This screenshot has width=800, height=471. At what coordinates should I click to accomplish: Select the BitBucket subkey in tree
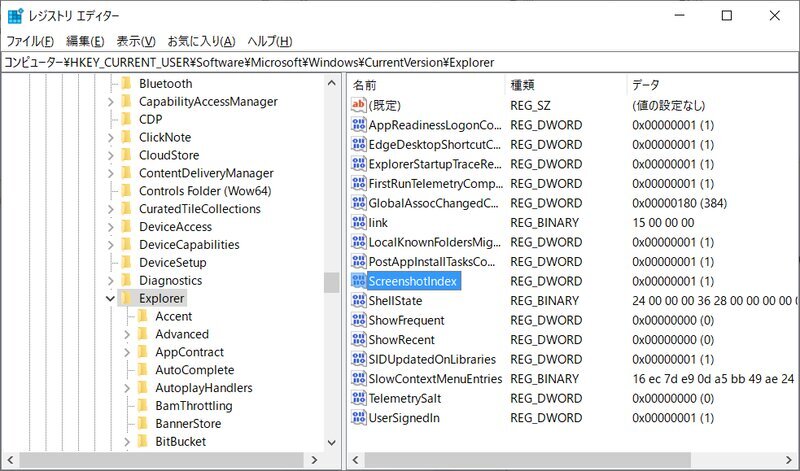180,442
